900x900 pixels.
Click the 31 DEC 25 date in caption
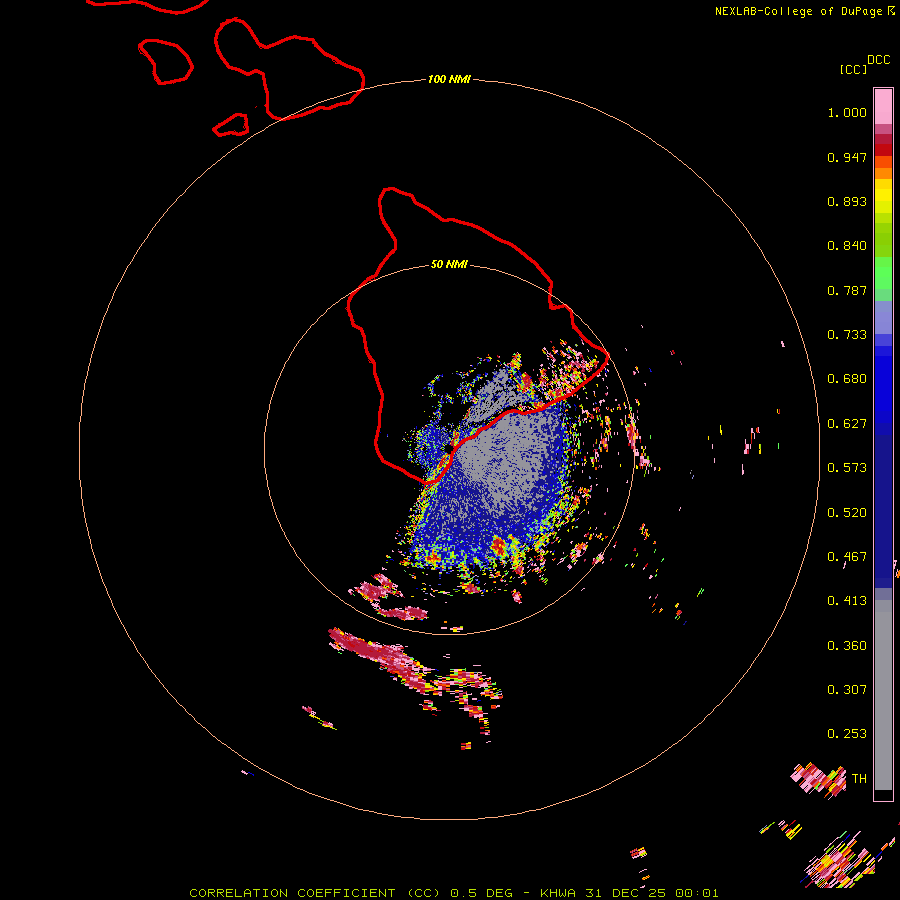(x=626, y=893)
